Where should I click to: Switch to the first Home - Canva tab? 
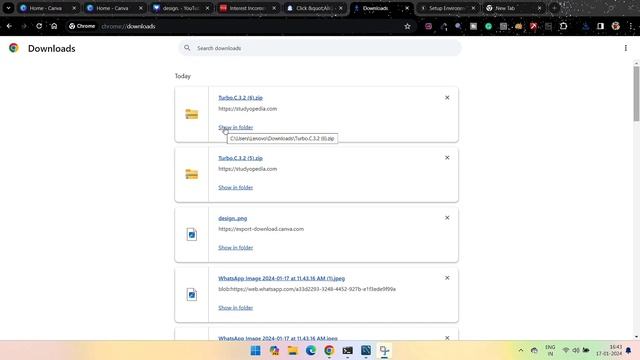pos(48,8)
